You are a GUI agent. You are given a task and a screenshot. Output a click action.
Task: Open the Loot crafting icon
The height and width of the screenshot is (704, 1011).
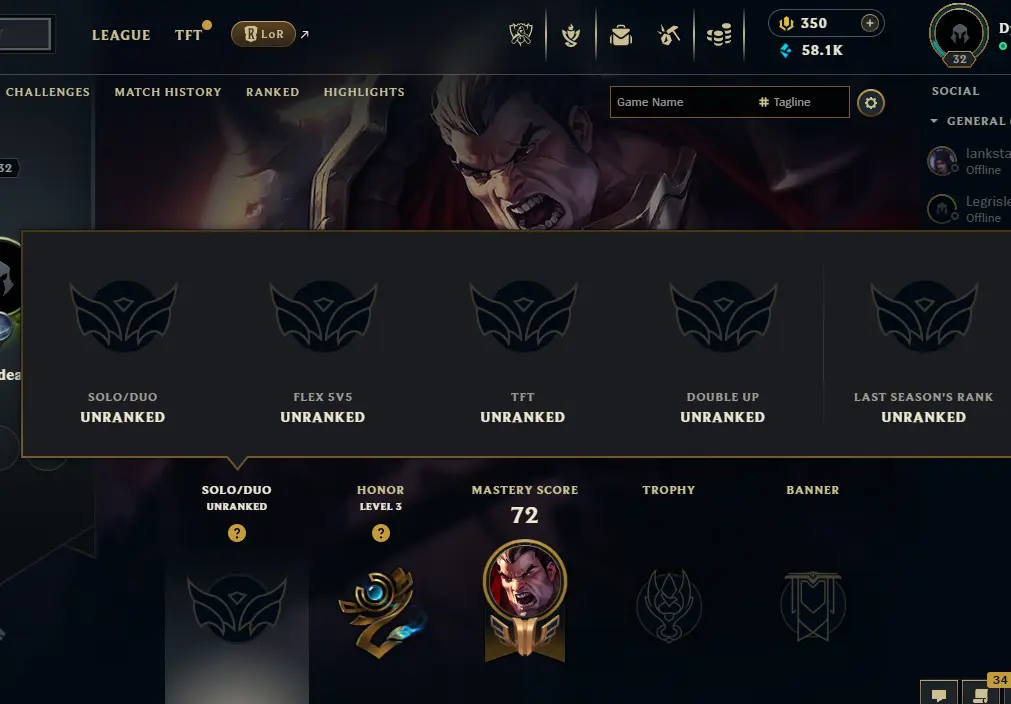point(669,35)
